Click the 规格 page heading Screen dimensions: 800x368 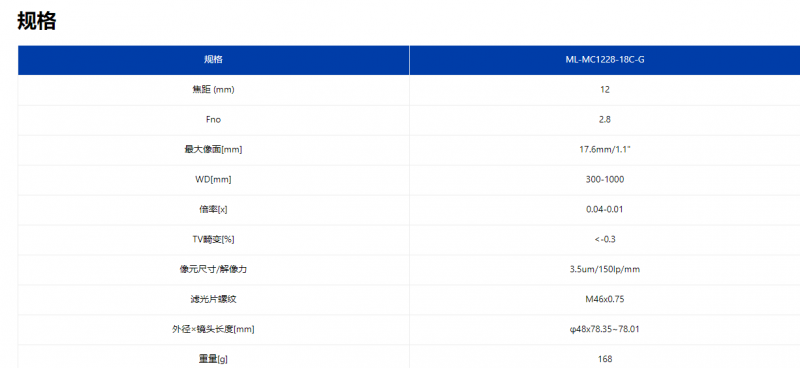(37, 21)
